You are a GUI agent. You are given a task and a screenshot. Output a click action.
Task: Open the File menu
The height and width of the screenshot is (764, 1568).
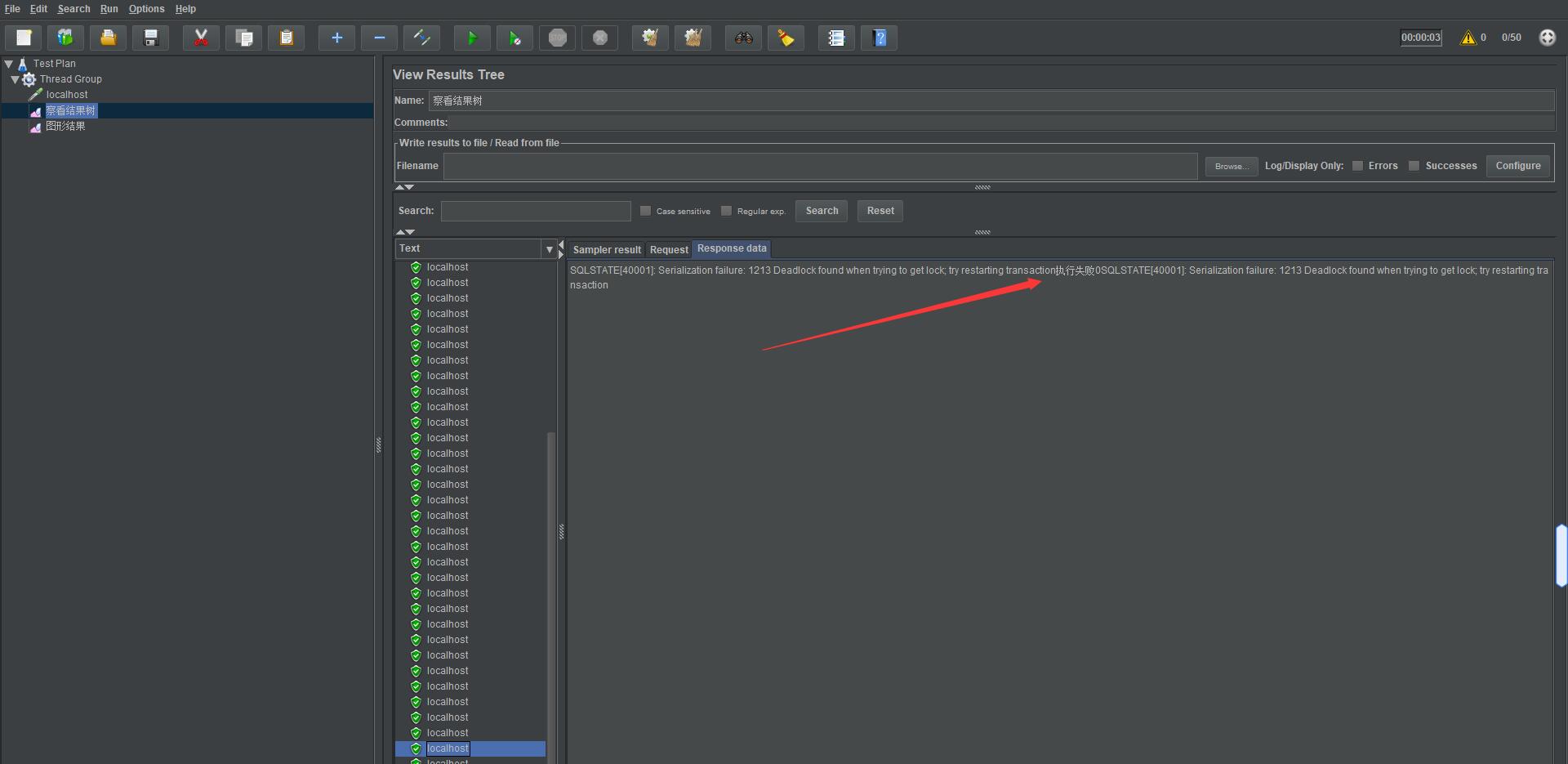click(x=12, y=9)
